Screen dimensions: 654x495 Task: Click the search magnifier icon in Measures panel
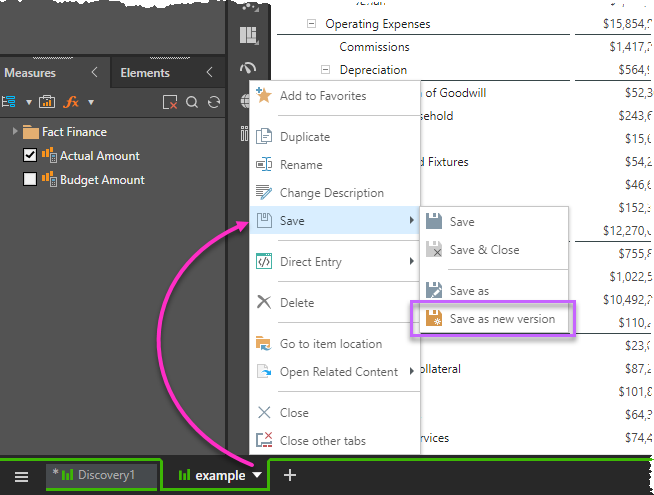[191, 102]
